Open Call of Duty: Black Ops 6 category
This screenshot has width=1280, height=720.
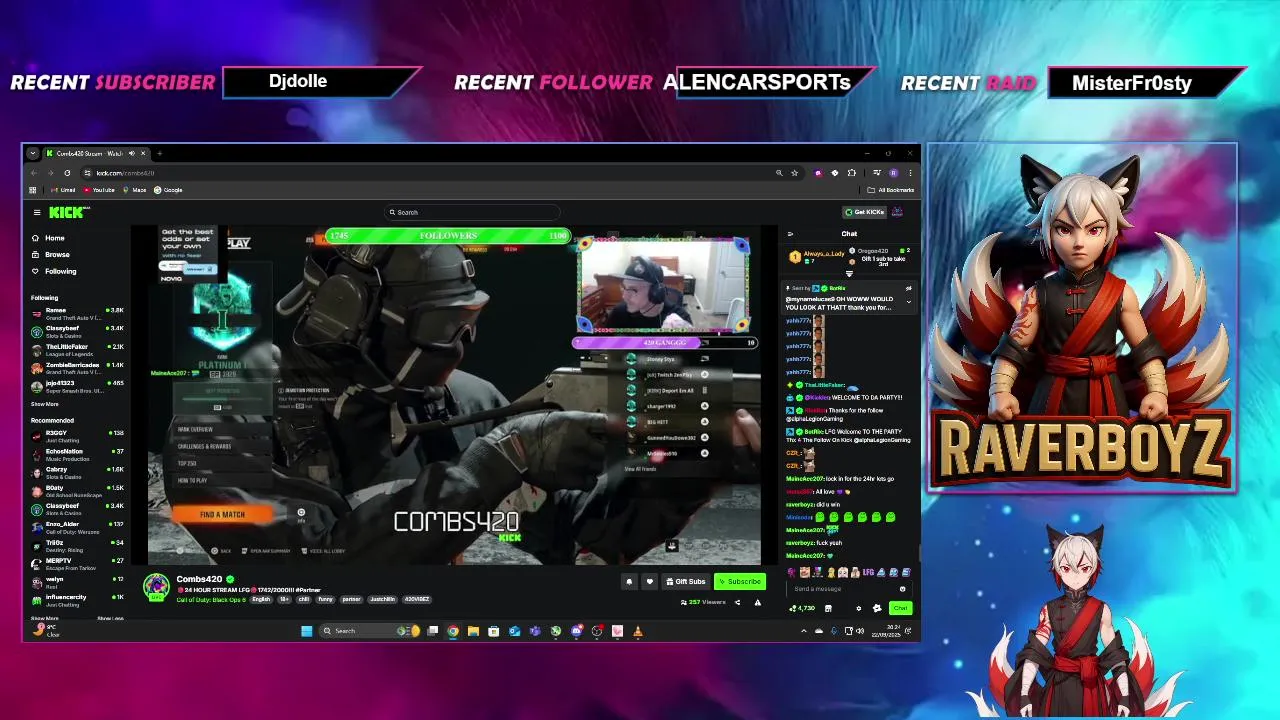click(212, 599)
